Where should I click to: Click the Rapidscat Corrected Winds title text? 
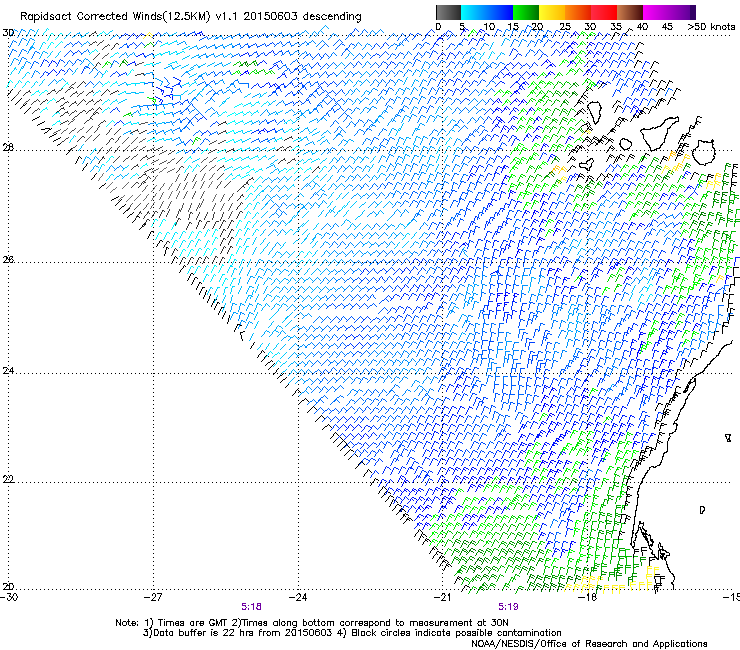click(x=191, y=16)
